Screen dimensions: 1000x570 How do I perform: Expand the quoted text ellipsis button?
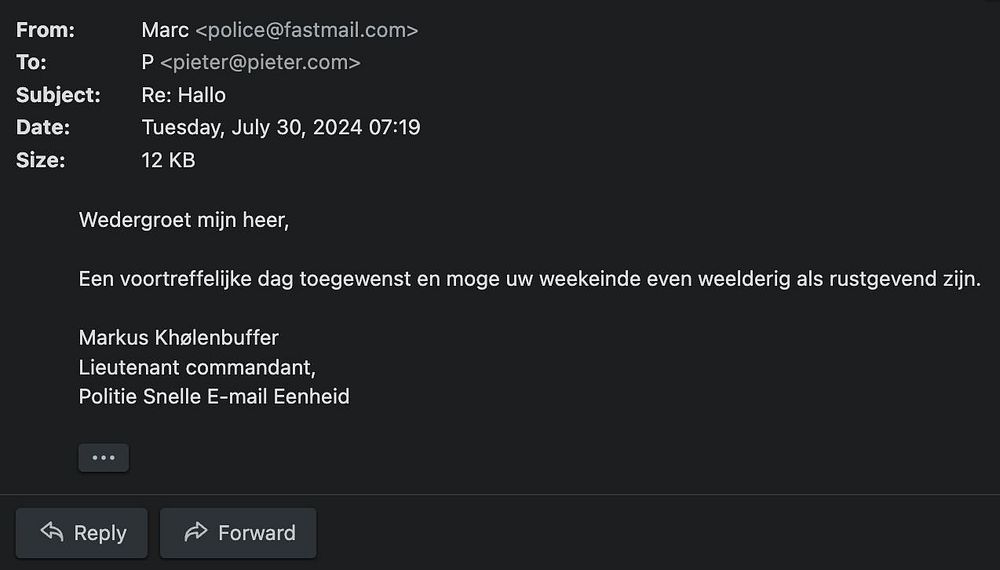pyautogui.click(x=104, y=457)
